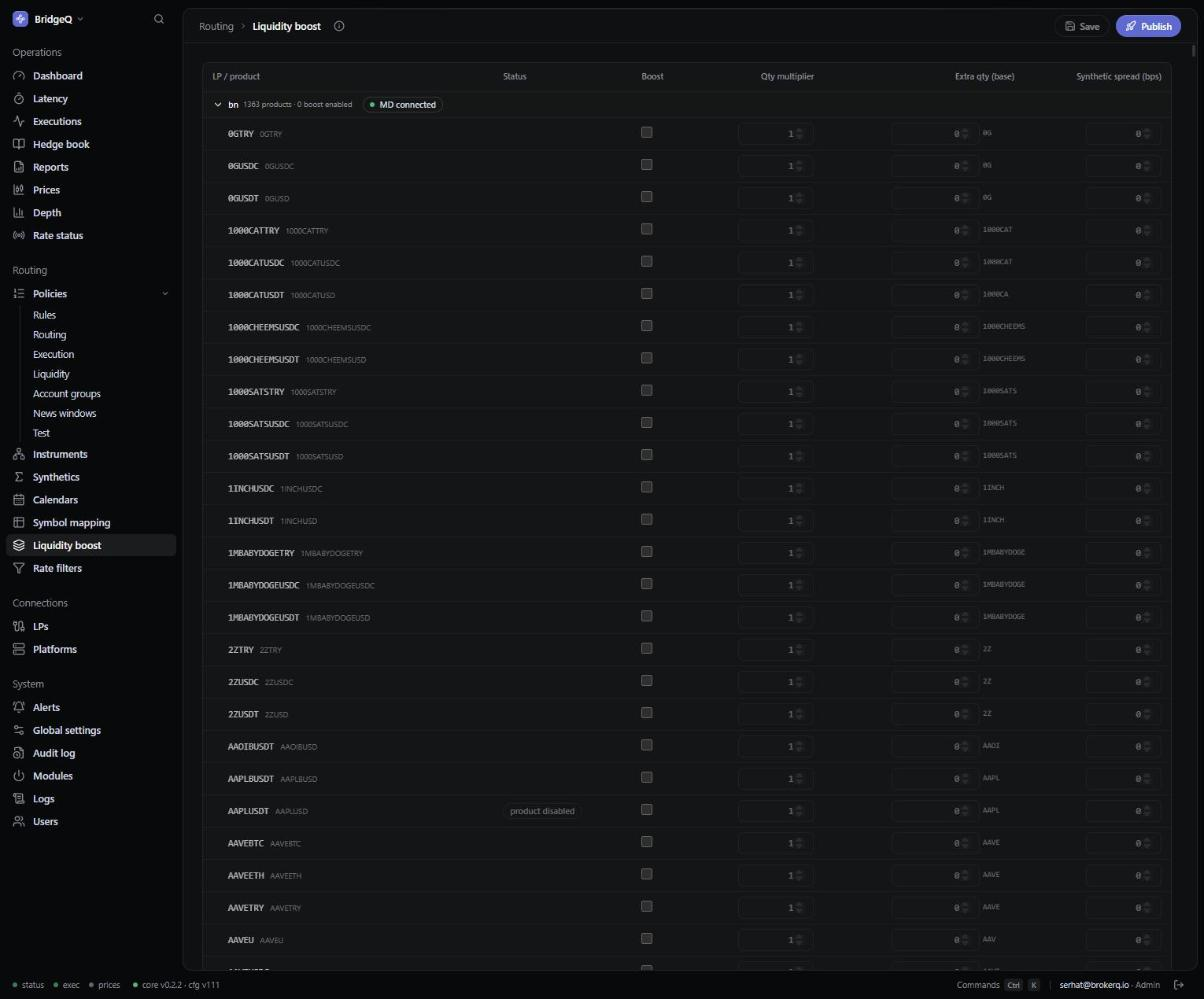
Task: Click the Publish button
Action: click(x=1148, y=26)
